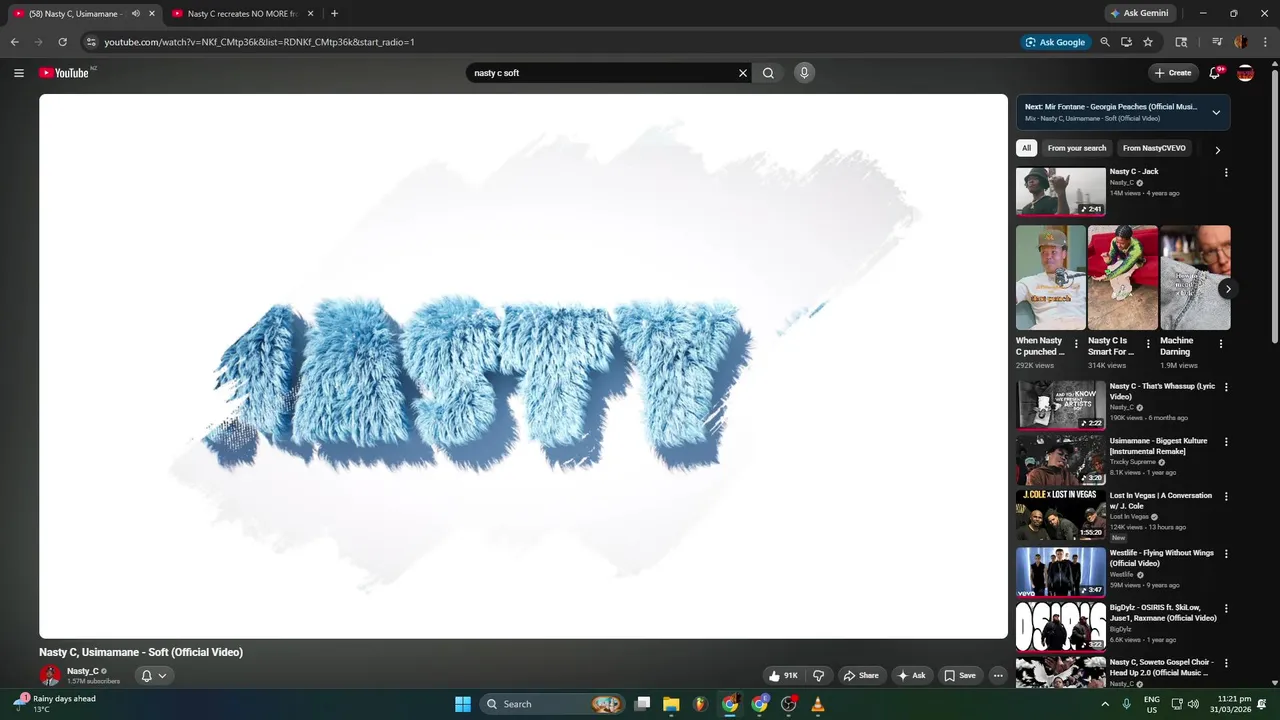The image size is (1280, 720).
Task: Start voice search with microphone icon
Action: 804,73
